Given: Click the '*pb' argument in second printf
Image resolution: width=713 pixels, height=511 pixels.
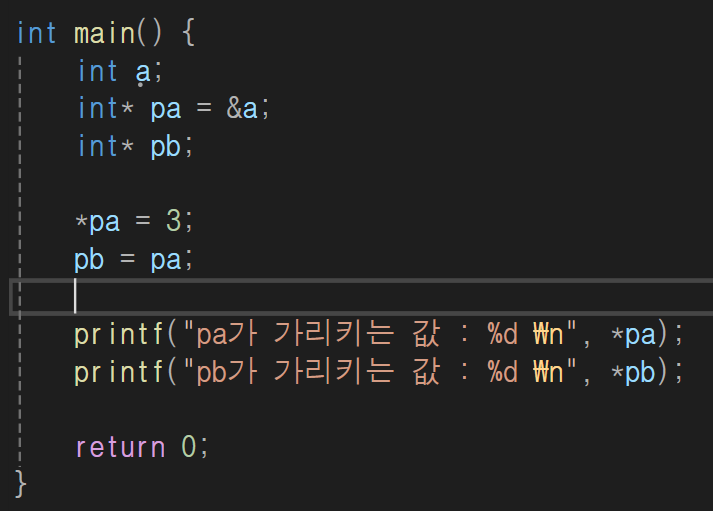Looking at the screenshot, I should [x=633, y=372].
